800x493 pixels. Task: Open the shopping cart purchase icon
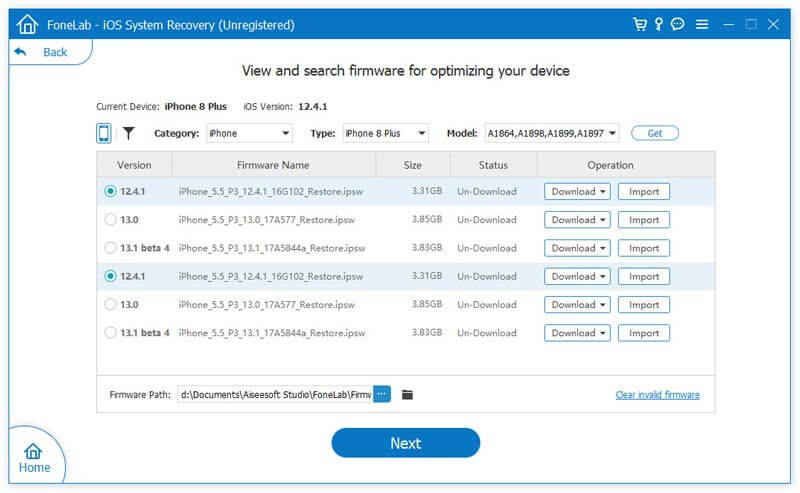tap(639, 24)
